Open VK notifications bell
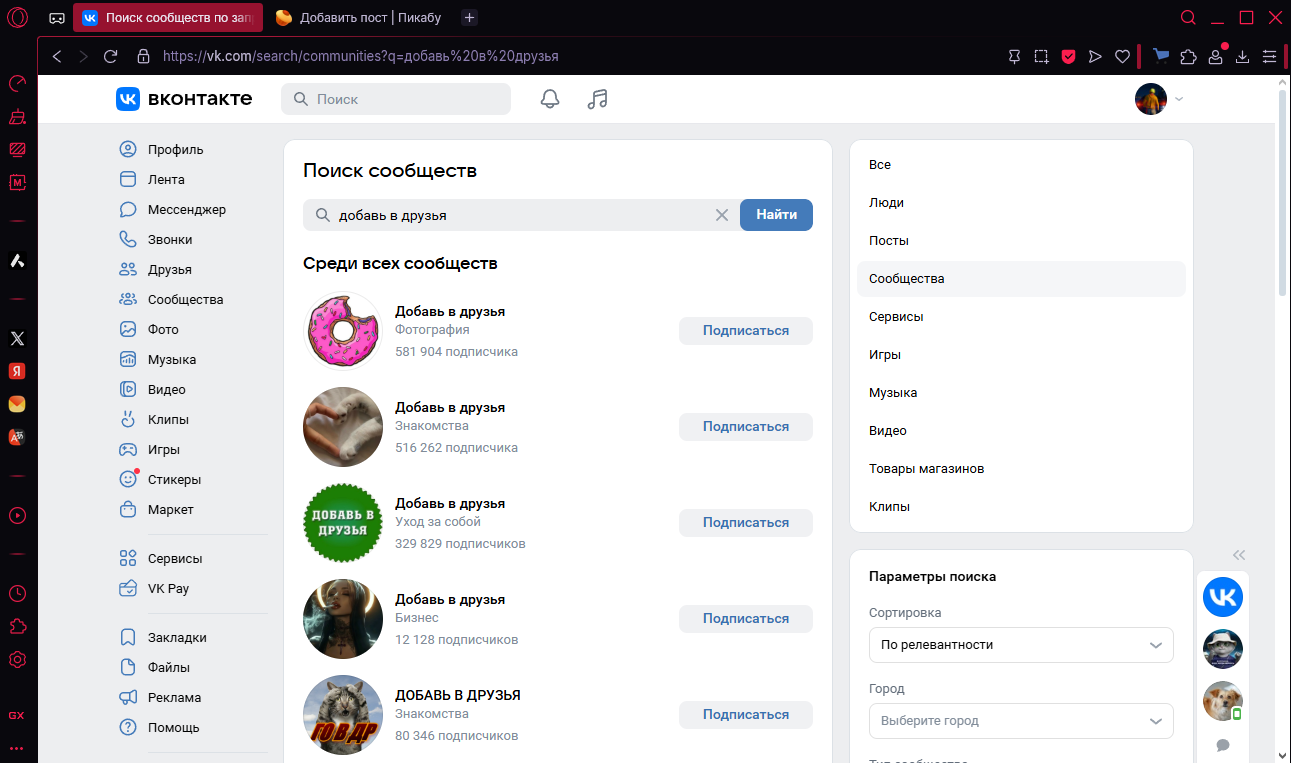This screenshot has width=1291, height=763. point(549,99)
